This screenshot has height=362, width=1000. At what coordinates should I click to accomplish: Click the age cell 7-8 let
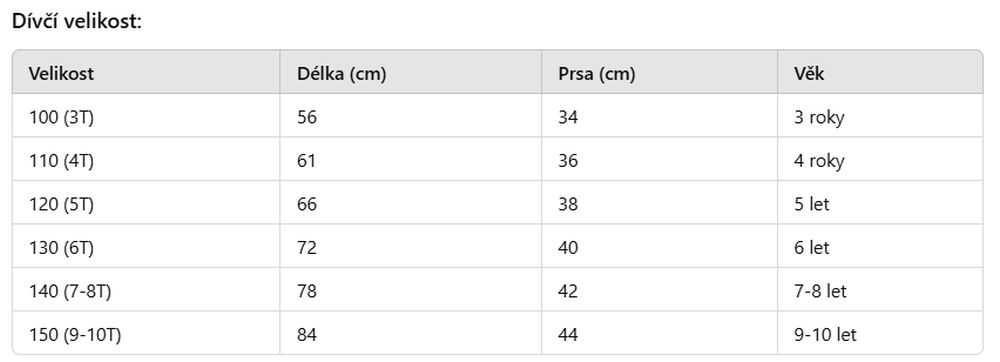(820, 291)
